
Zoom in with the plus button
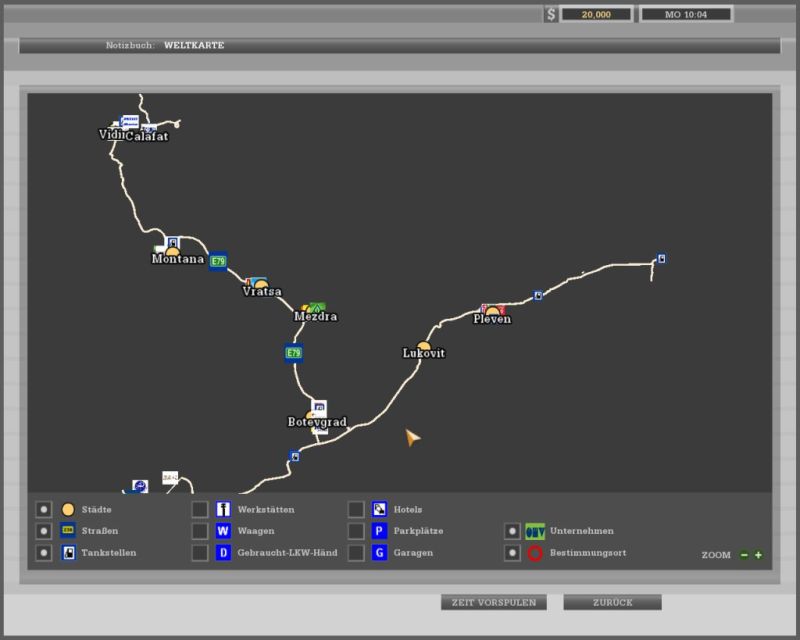click(758, 555)
